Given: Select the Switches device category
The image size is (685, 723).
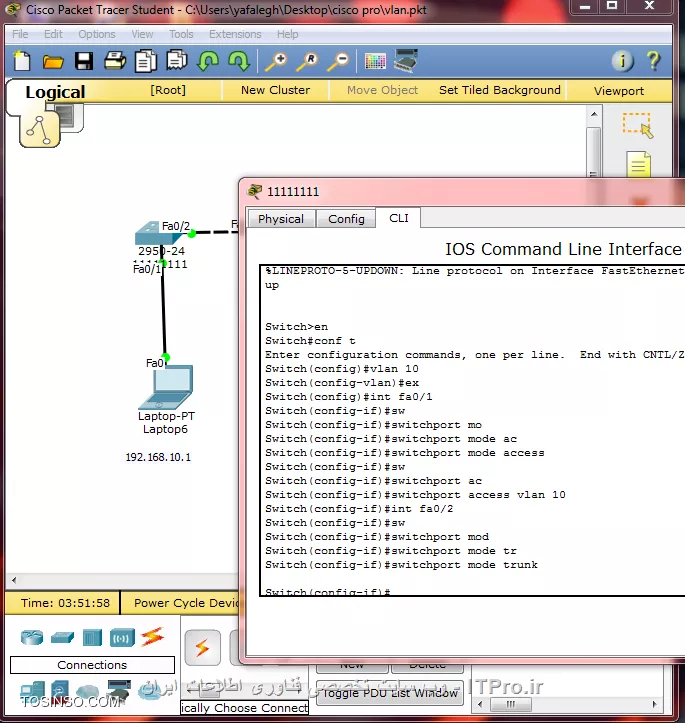Looking at the screenshot, I should point(62,638).
